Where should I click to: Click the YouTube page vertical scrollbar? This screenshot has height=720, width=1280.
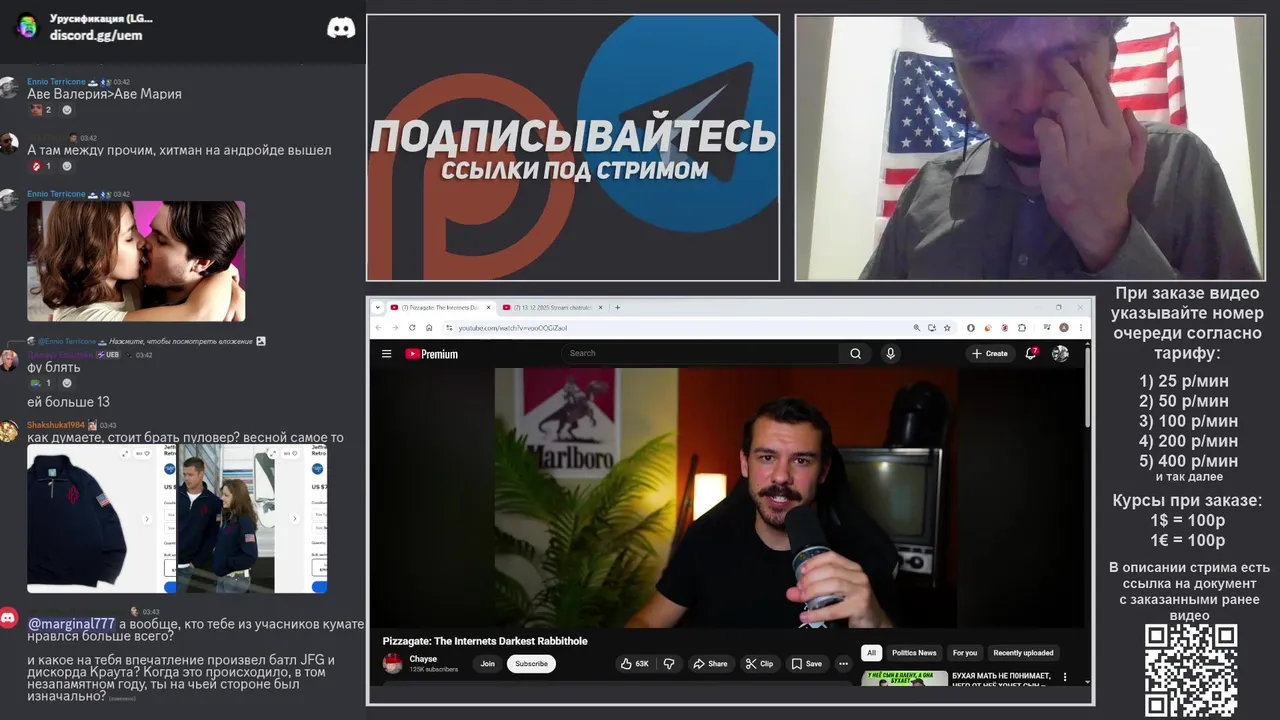coord(1088,385)
